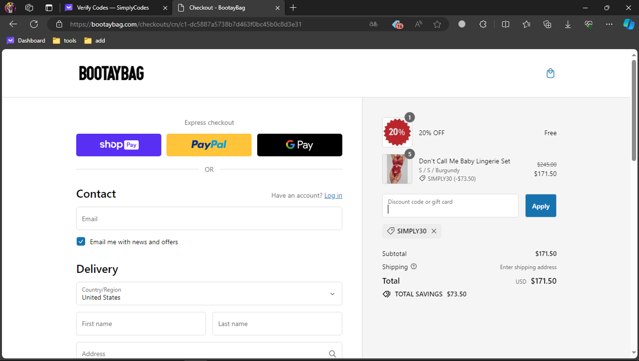Open the add bookmarks folder
This screenshot has height=361, width=639.
point(95,41)
